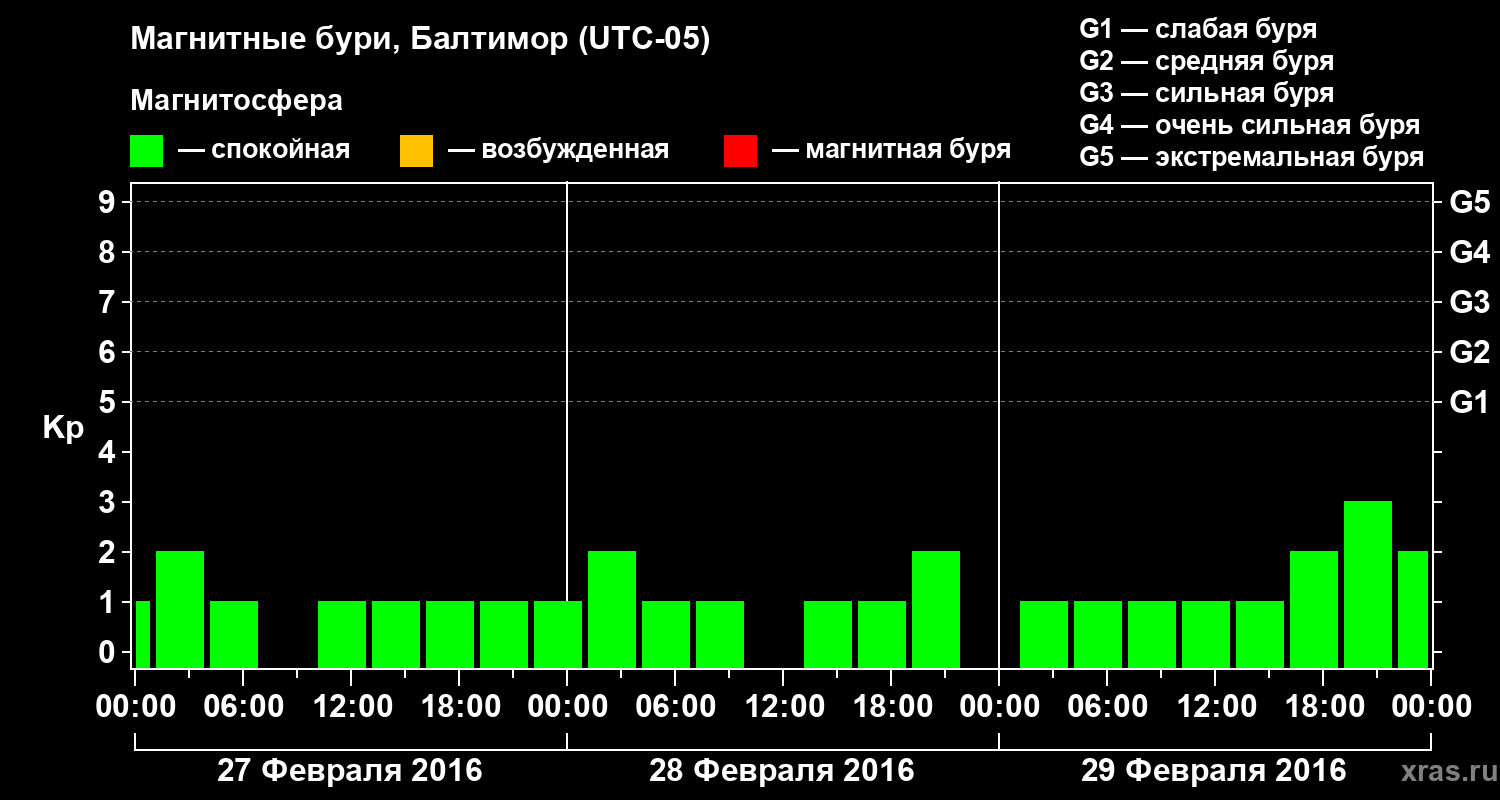
Task: Click the '27 Февраля 2016' date label
Action: pyautogui.click(x=350, y=771)
